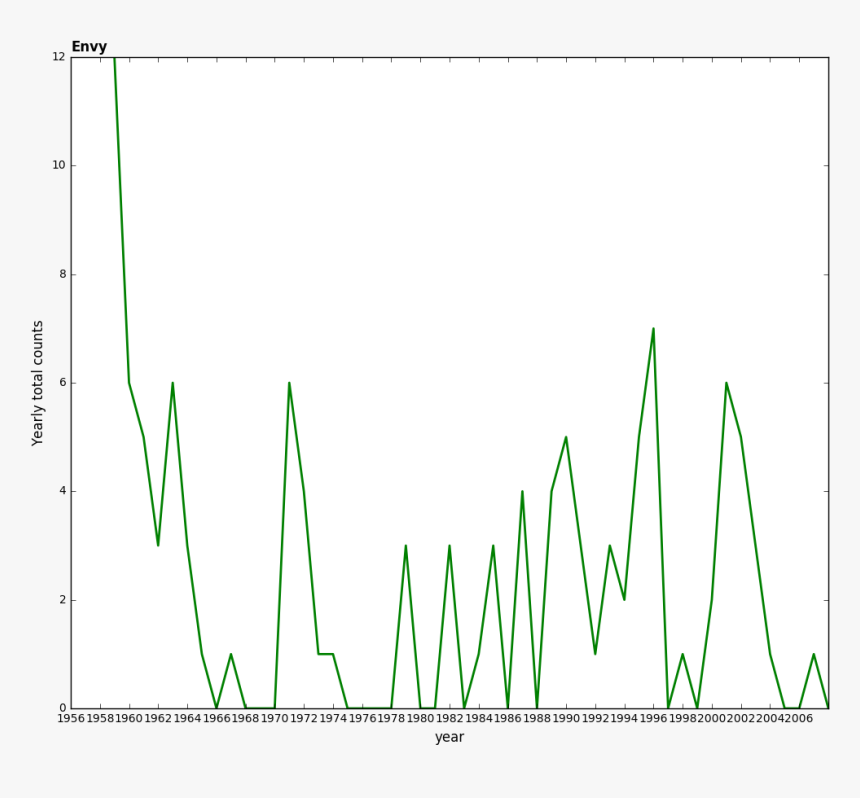
Task: Click the x-axis tick label '1972'
Action: (x=304, y=718)
